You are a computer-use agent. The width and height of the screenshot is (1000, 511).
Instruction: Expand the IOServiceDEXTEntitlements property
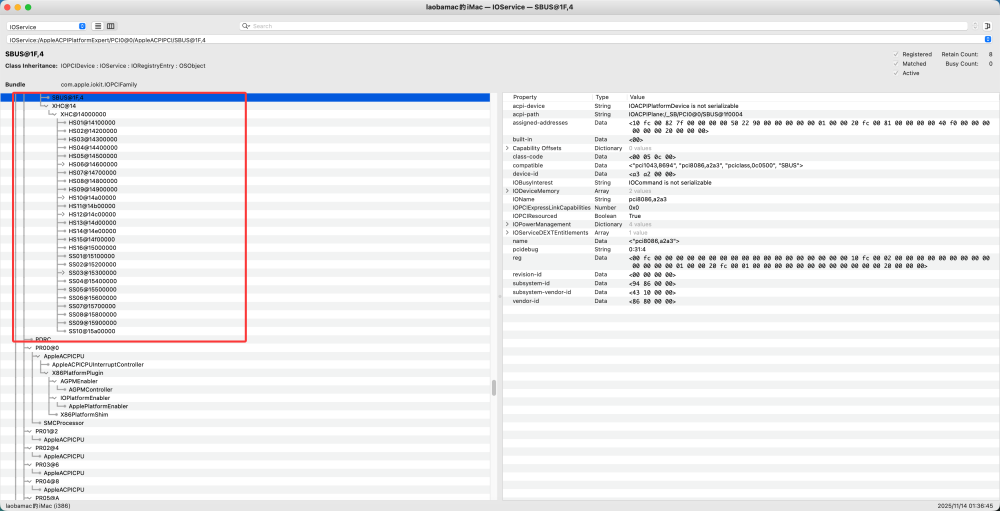tap(508, 233)
